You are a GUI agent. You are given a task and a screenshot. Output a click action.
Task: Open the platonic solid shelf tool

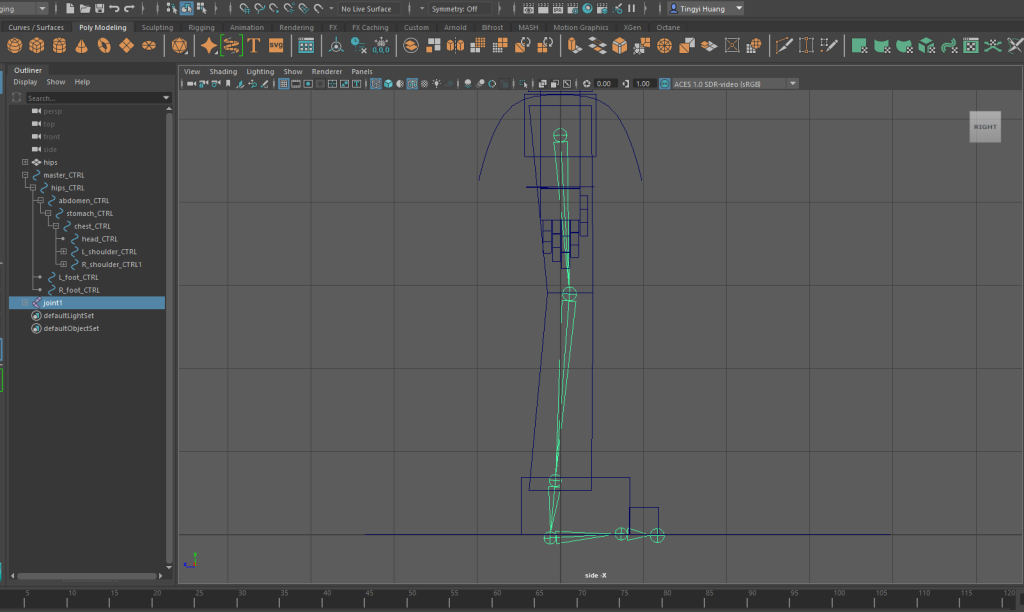tap(179, 46)
